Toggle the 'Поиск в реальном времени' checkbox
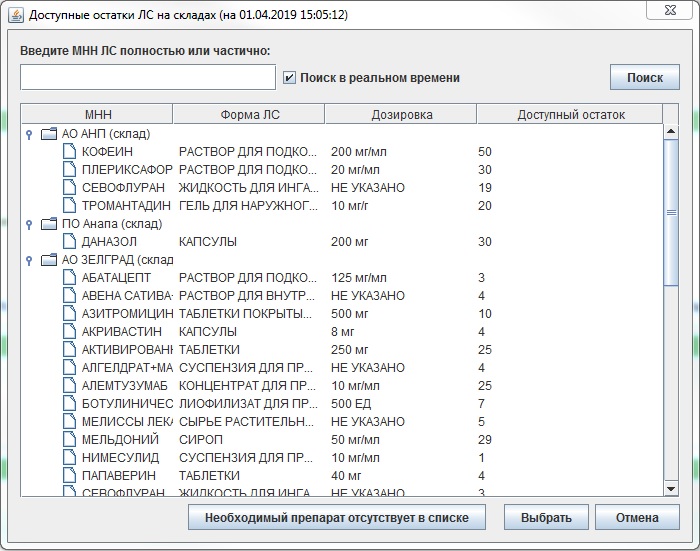 coord(290,78)
